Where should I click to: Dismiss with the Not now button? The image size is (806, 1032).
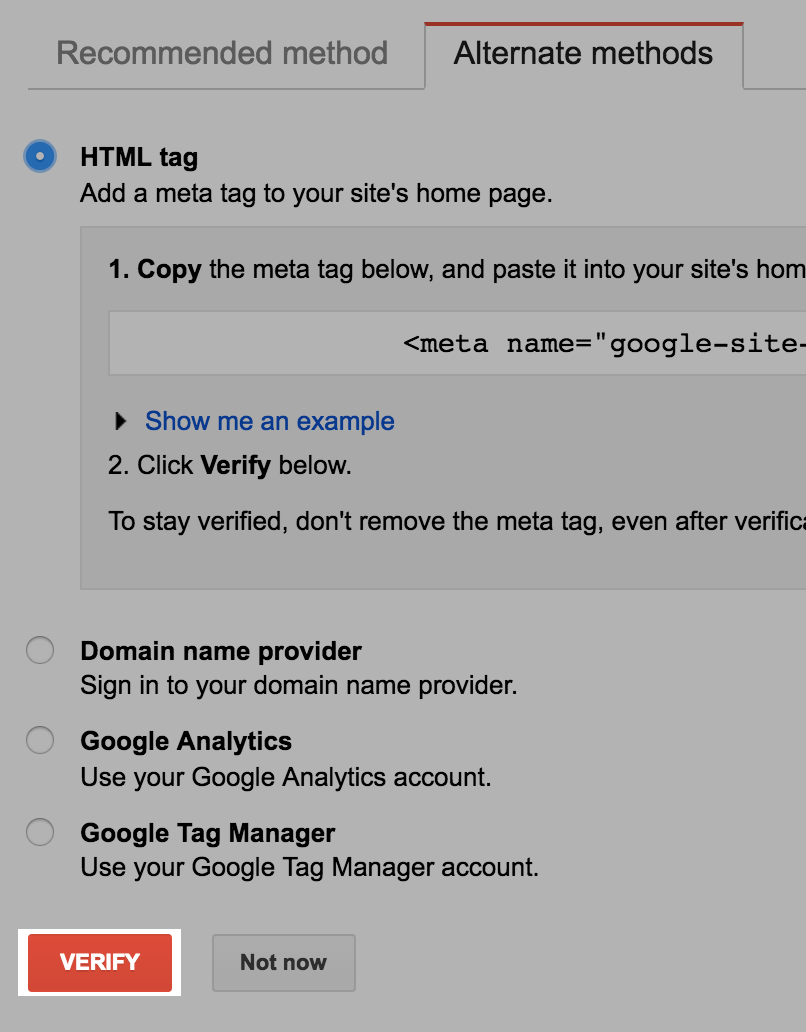pos(284,962)
